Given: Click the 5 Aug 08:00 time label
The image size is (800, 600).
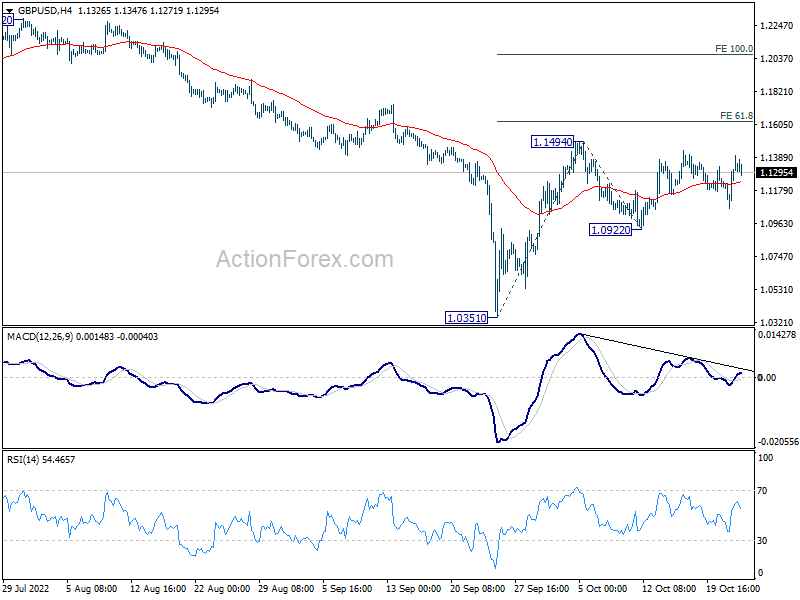Looking at the screenshot, I should click(92, 588).
